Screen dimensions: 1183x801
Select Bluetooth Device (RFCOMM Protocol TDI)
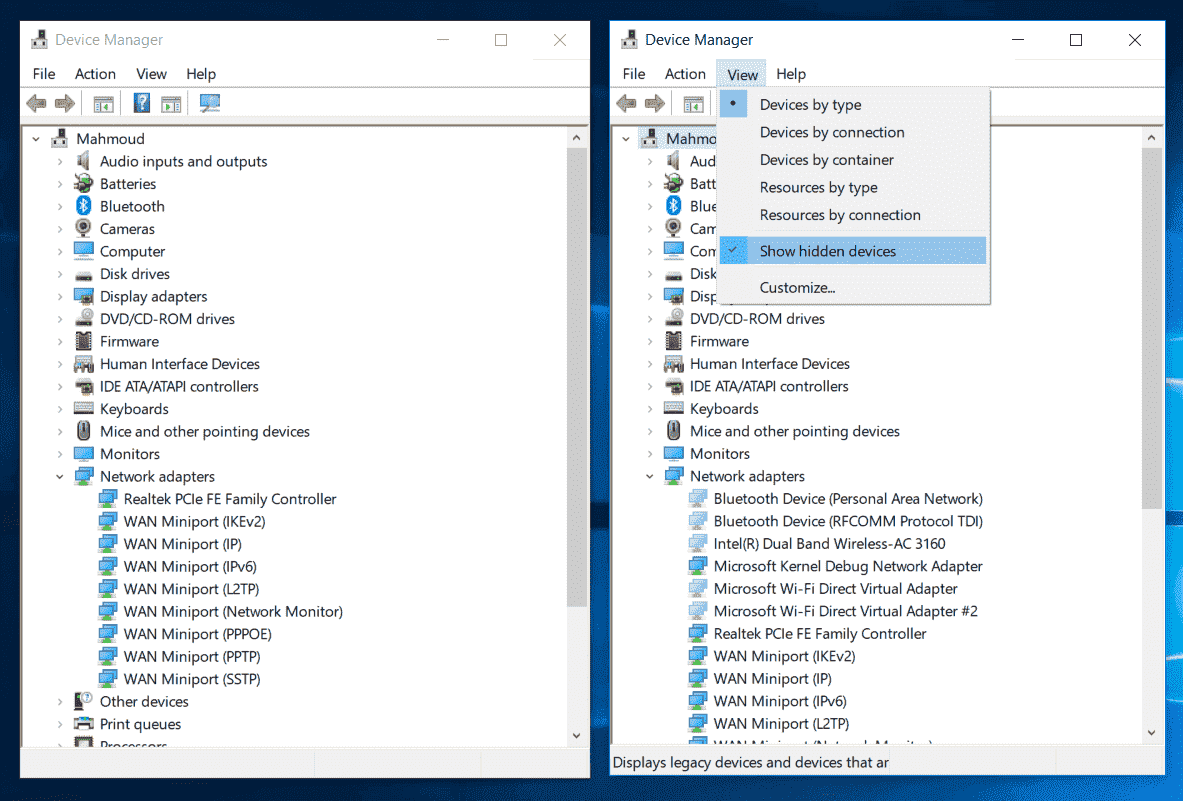click(x=848, y=521)
